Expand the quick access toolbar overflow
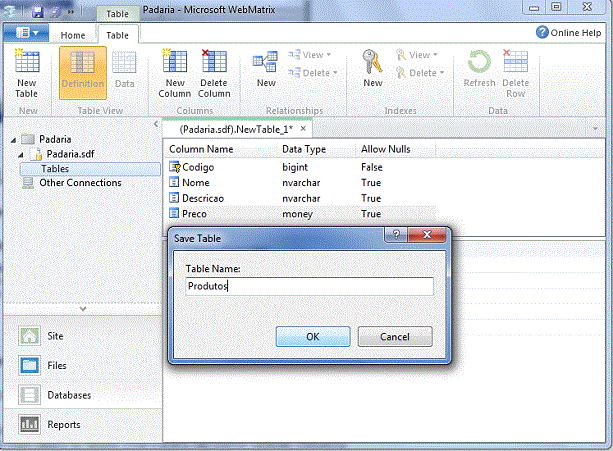The width and height of the screenshot is (613, 451). (x=71, y=12)
